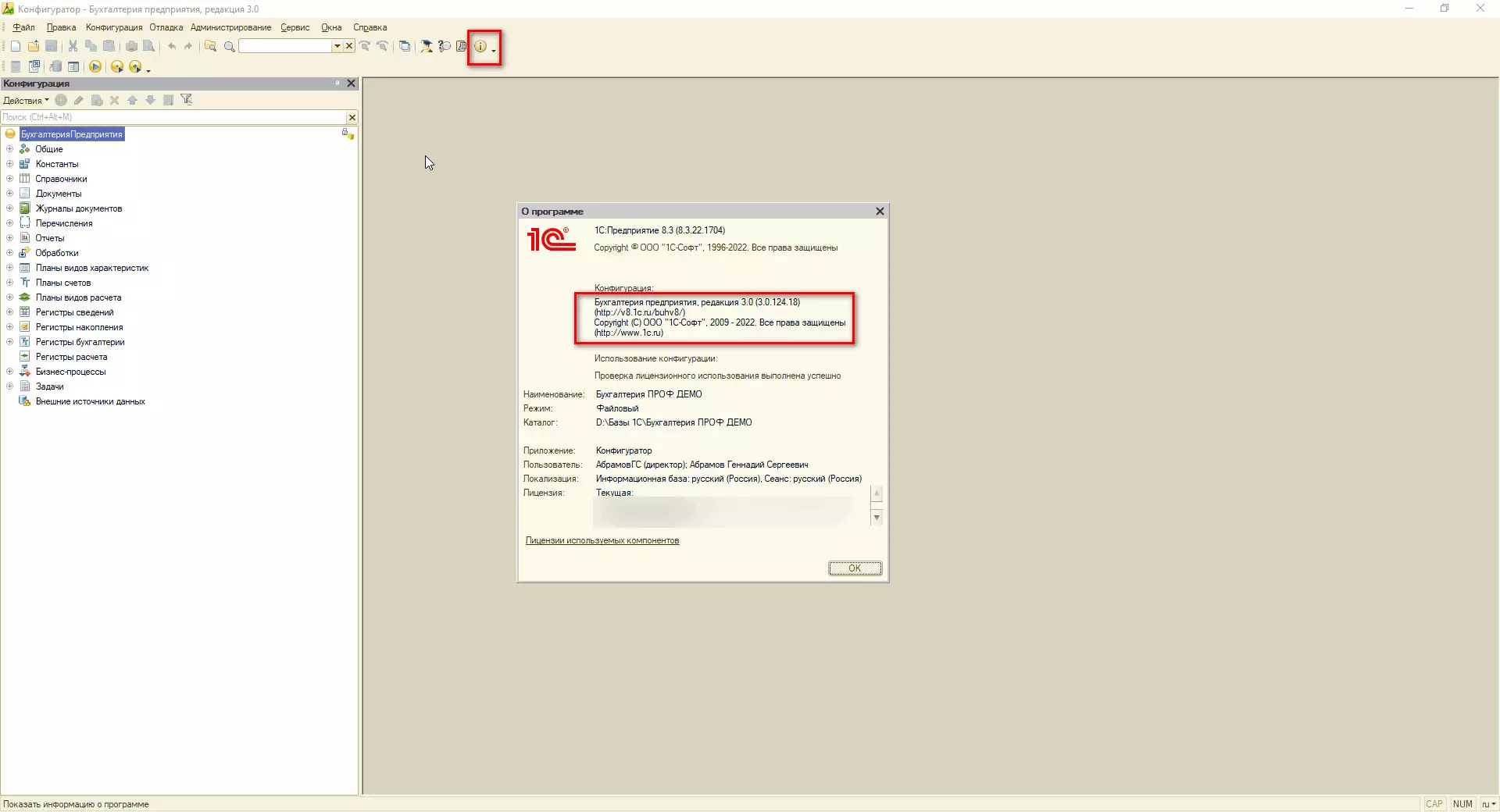Click the configuration tree search field
This screenshot has width=1500, height=812.
[x=174, y=117]
